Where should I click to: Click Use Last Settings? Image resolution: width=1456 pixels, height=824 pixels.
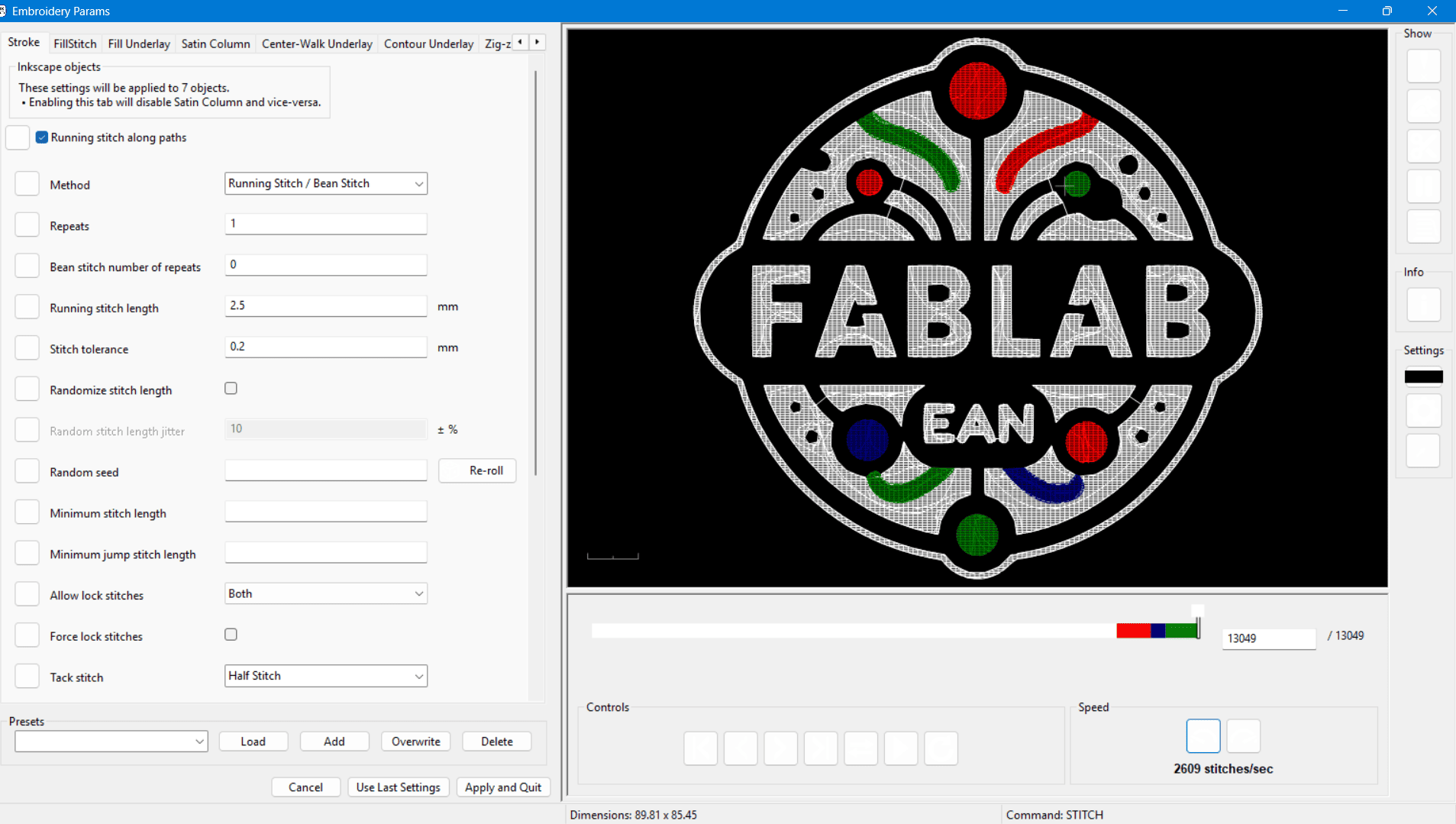pyautogui.click(x=399, y=787)
